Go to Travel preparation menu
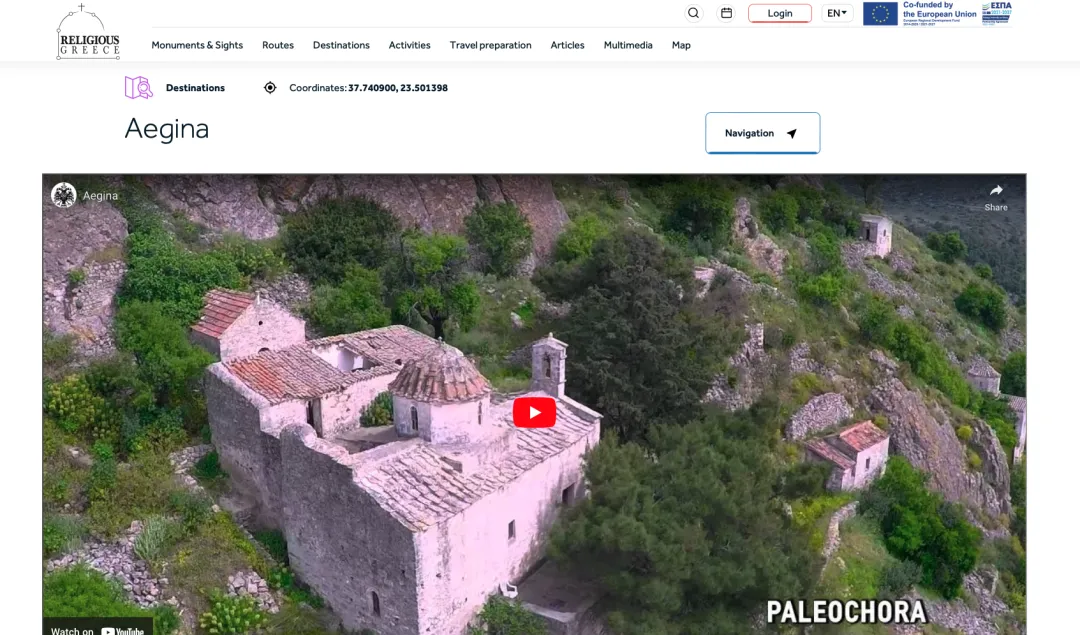This screenshot has width=1080, height=635. coord(490,45)
